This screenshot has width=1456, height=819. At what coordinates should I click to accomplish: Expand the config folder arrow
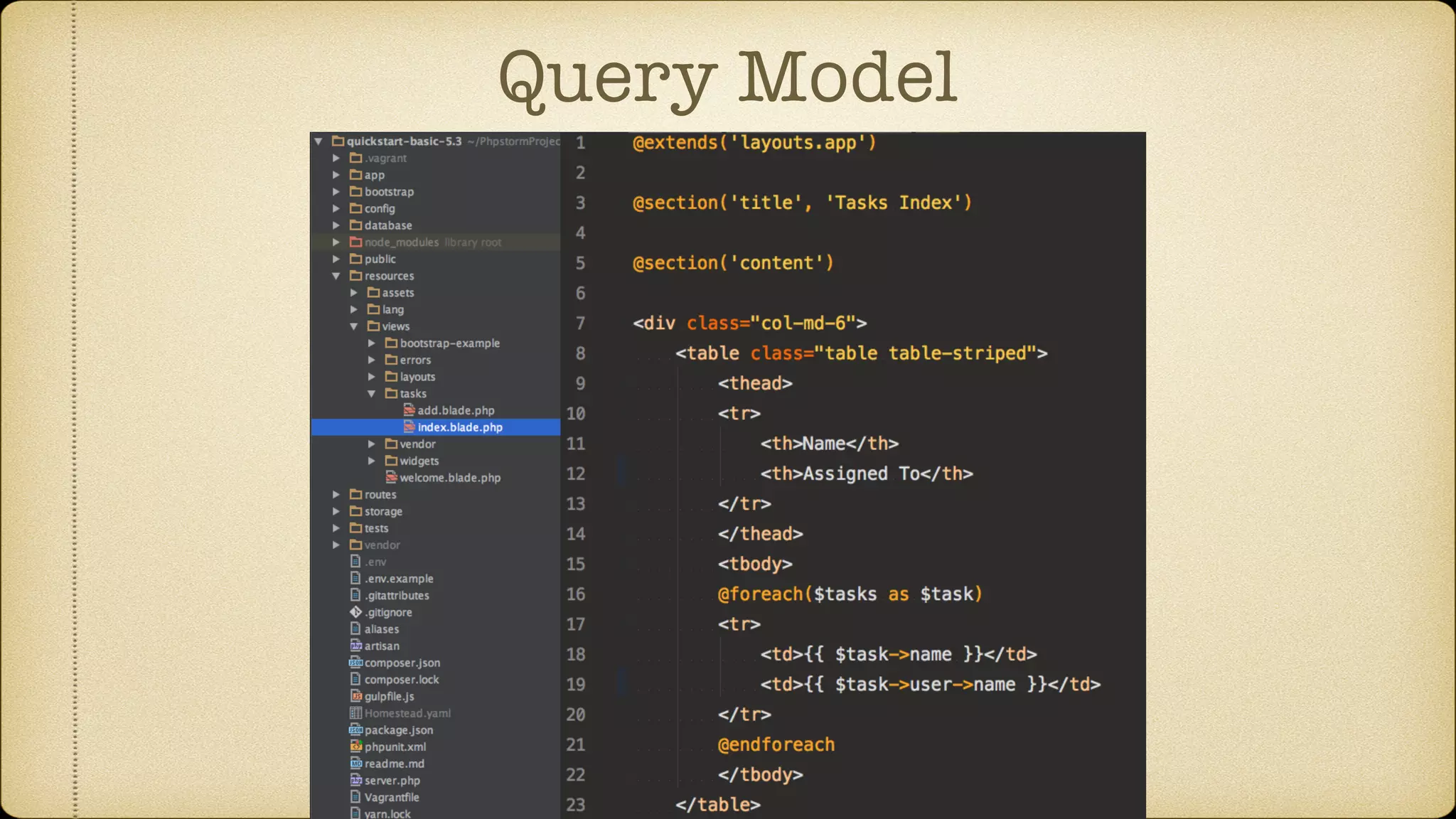[x=336, y=208]
